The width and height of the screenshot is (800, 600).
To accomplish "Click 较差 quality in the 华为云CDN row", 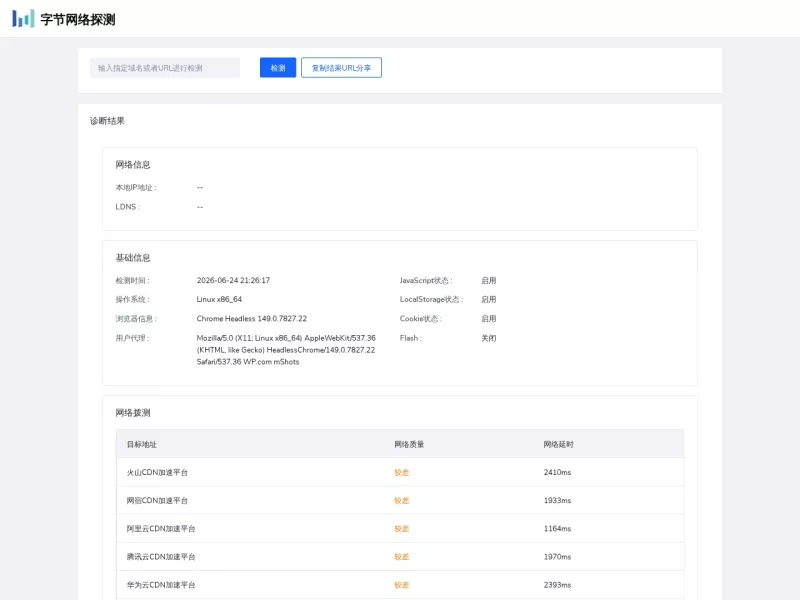I will [402, 585].
